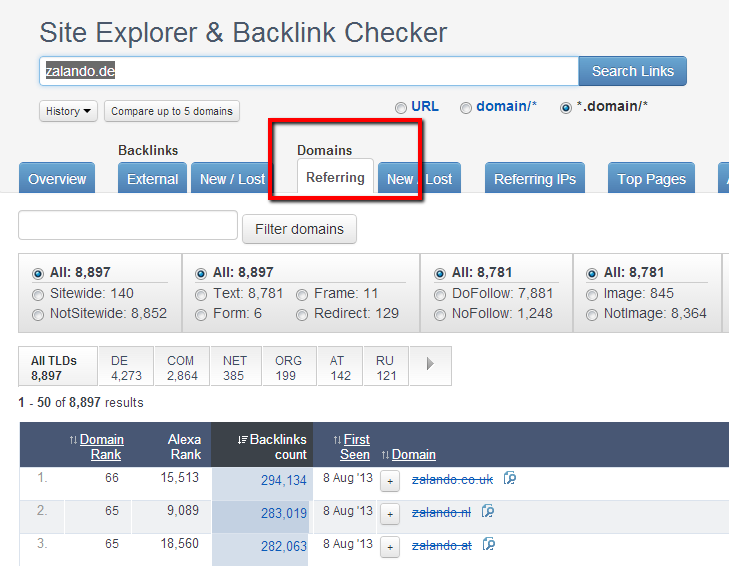Screen dimensions: 729x566
Task: Open the 282,063 backlinks count
Action: pos(284,546)
